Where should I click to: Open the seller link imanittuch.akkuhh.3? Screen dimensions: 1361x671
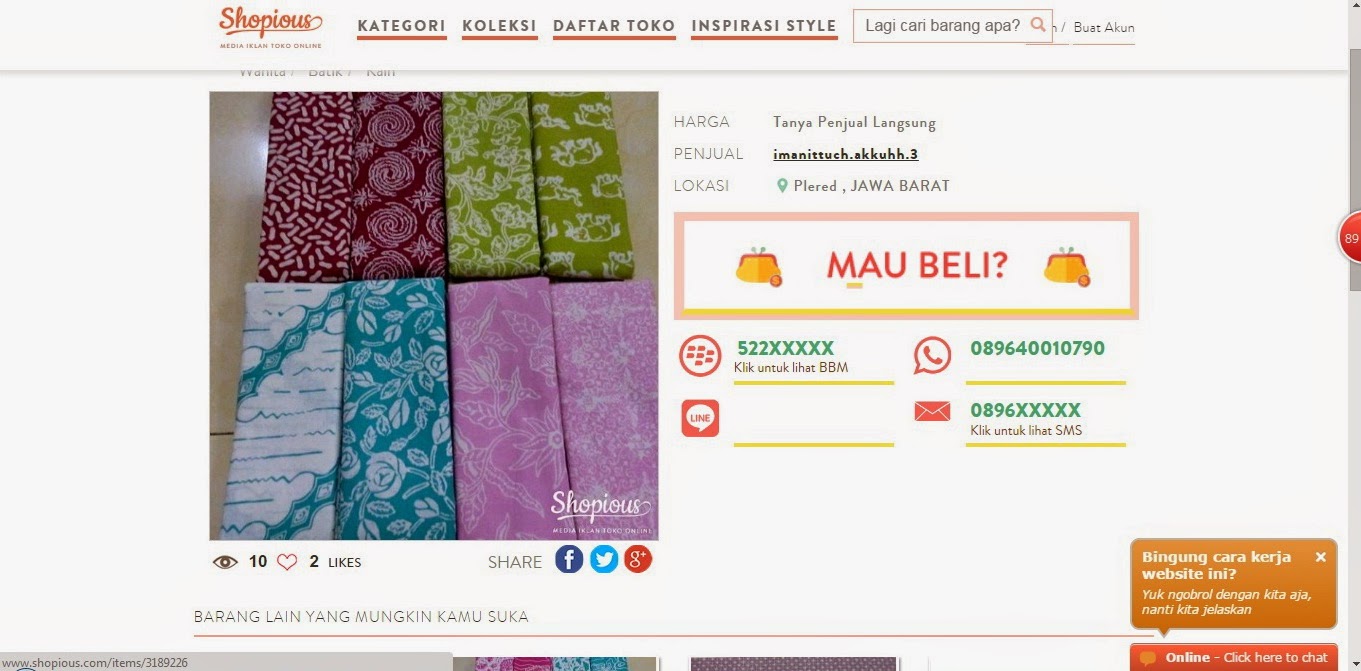(846, 154)
